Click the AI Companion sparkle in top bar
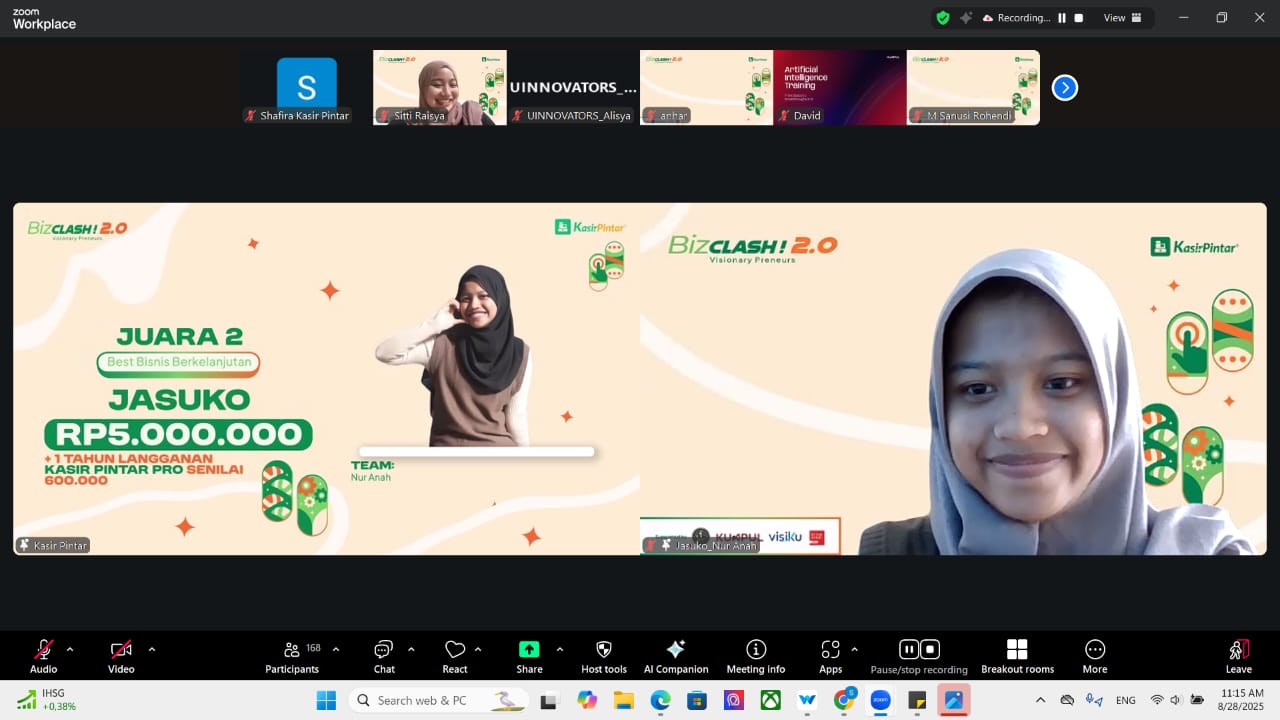 pyautogui.click(x=966, y=18)
